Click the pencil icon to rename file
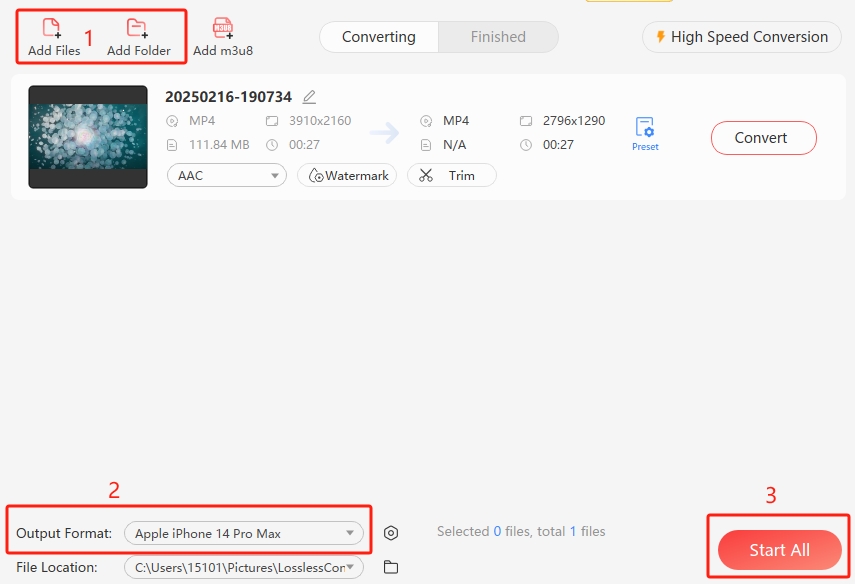Screen dimensions: 855x584 (309, 97)
